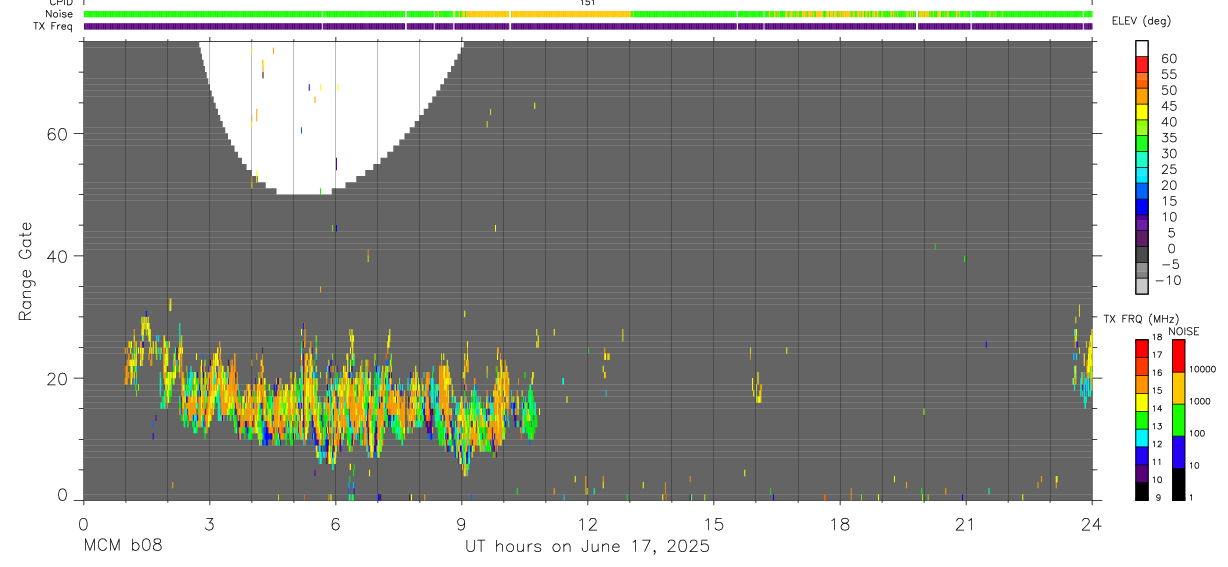1228x567 pixels.
Task: Click the Range Gate axis label
Action: (26, 272)
